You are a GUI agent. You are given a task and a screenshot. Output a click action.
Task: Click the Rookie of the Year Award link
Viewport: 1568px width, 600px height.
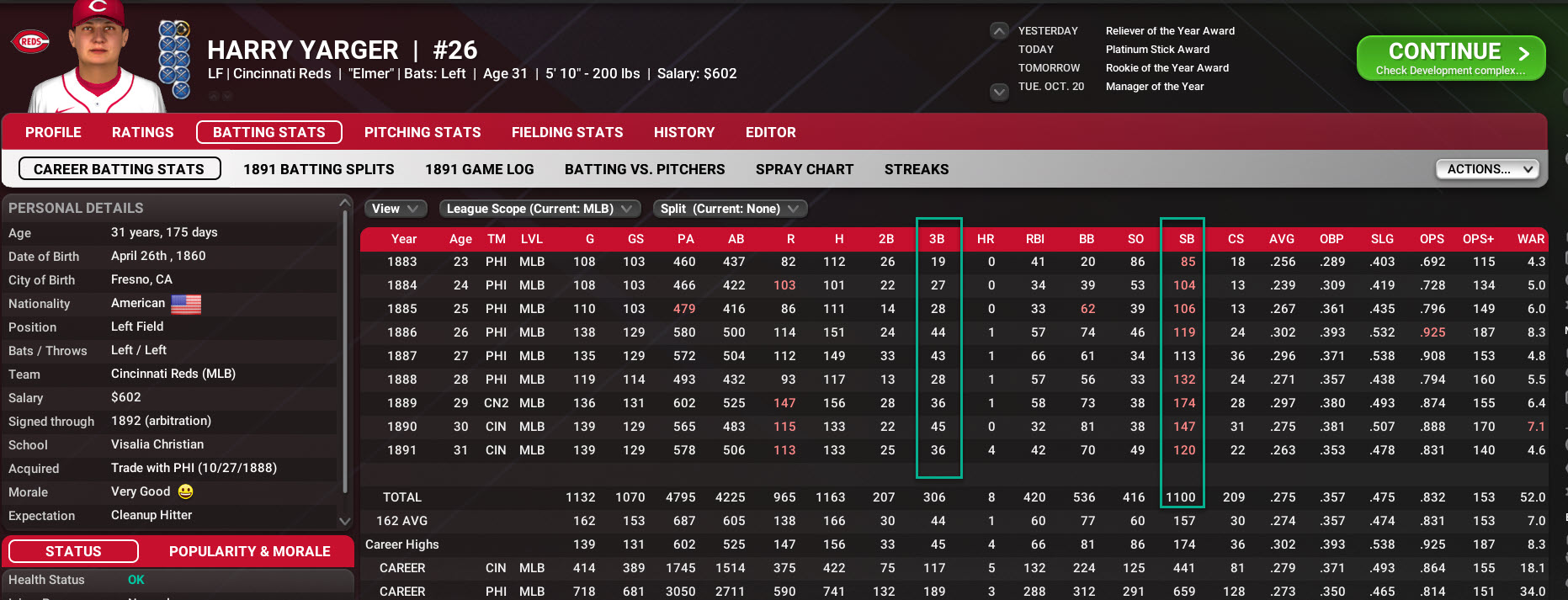[1167, 68]
